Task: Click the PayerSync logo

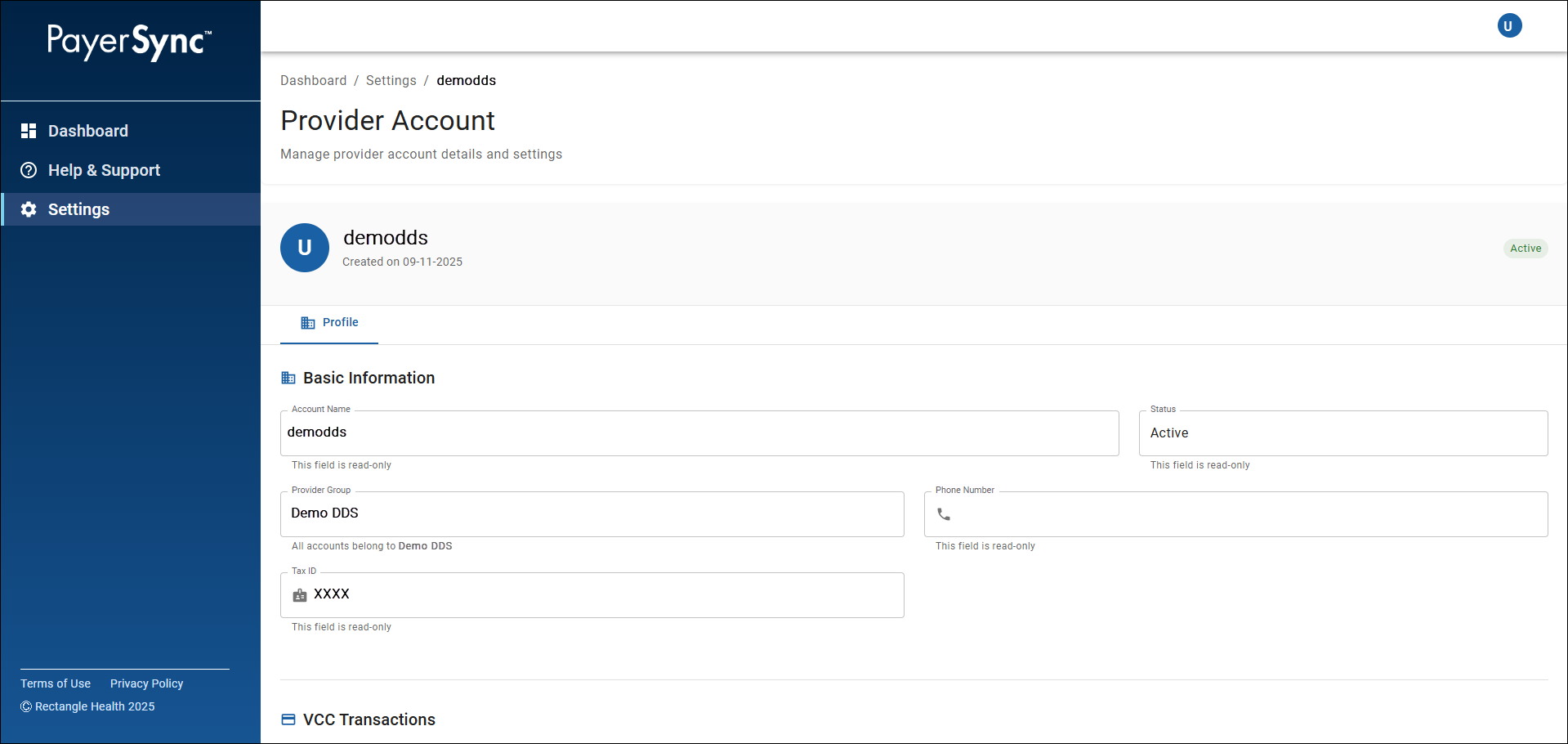Action: [x=129, y=42]
